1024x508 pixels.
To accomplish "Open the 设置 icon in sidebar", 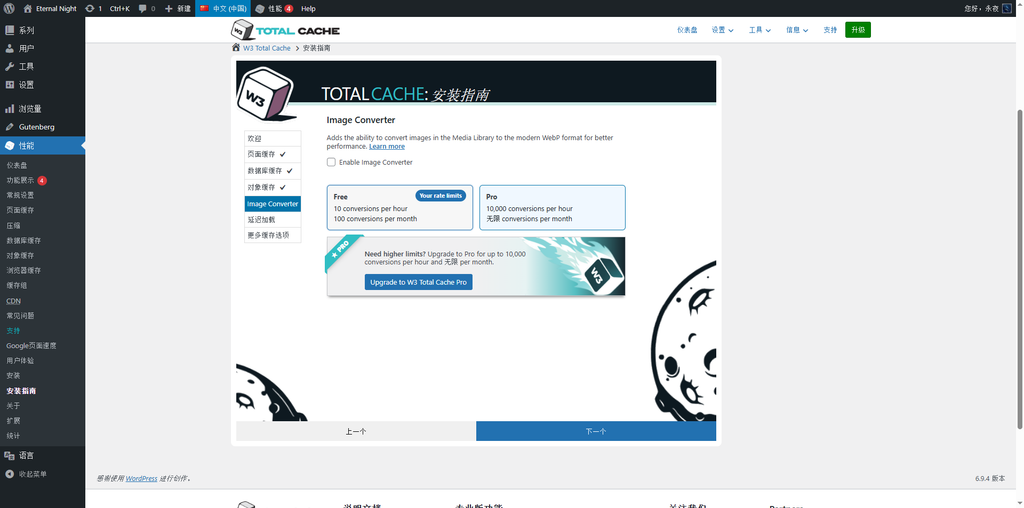I will click(x=10, y=85).
